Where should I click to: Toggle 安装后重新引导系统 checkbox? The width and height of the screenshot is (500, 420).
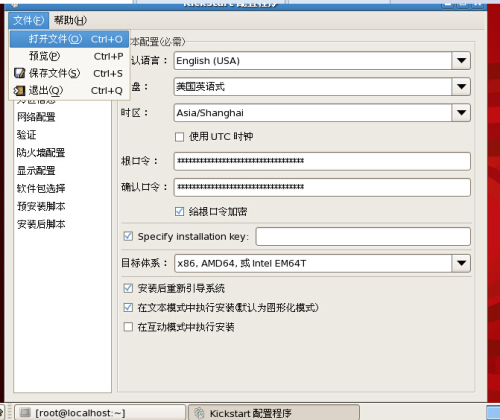[x=128, y=288]
